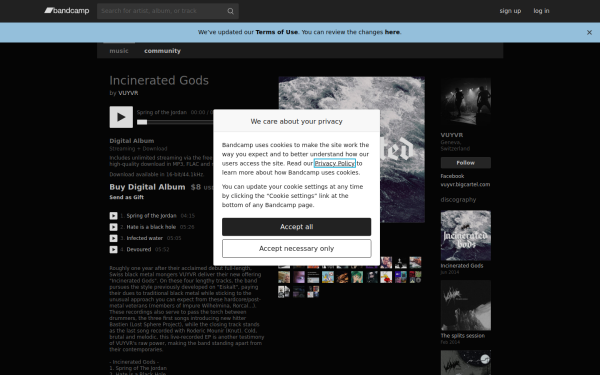
Task: Open the Facebook link
Action: click(452, 176)
